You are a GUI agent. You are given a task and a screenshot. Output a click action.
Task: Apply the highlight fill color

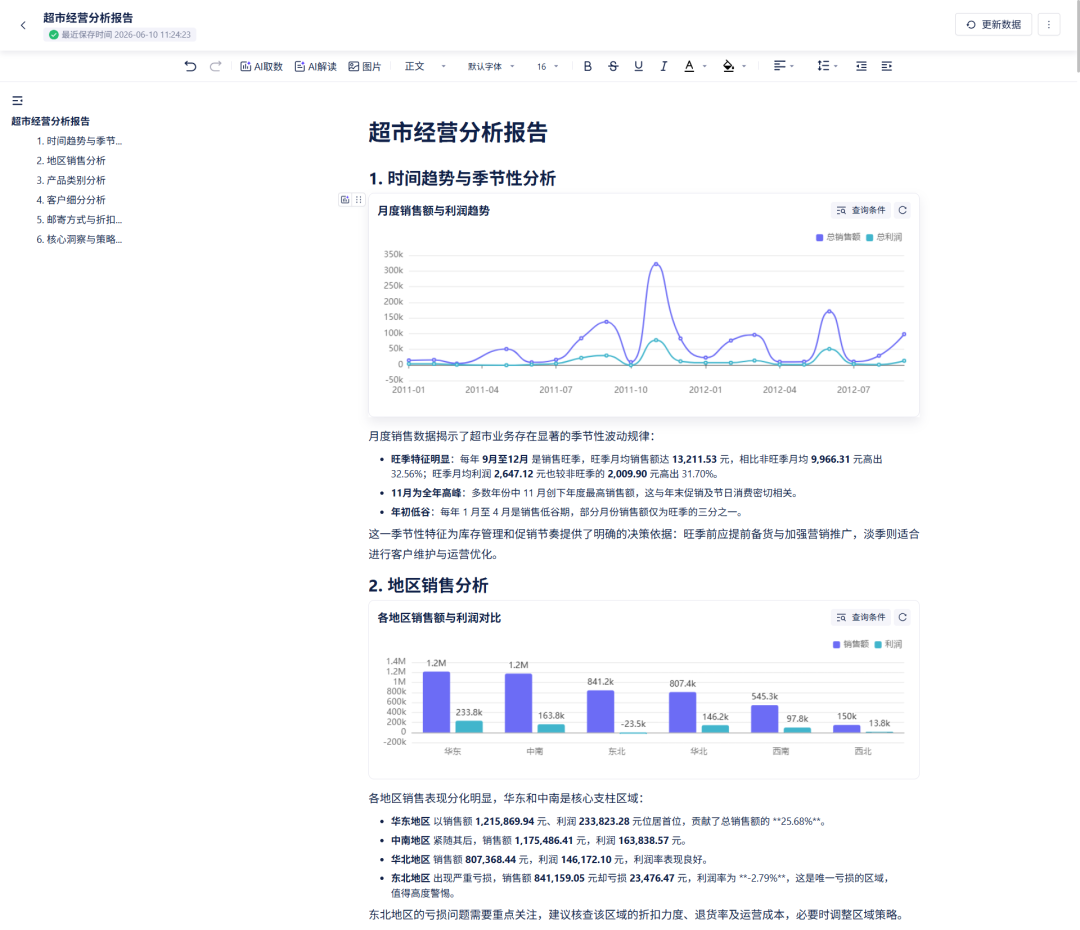pos(728,66)
